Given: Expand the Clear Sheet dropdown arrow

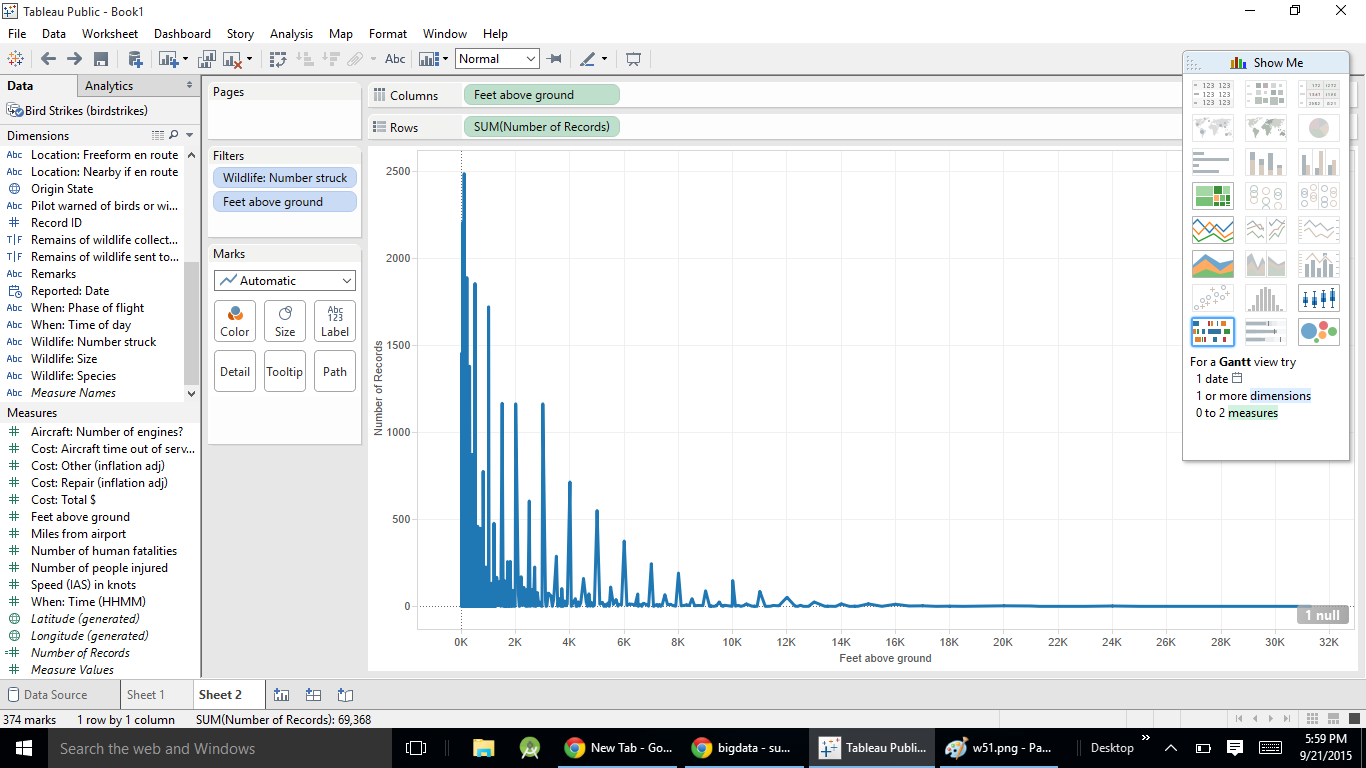Looking at the screenshot, I should (x=249, y=59).
